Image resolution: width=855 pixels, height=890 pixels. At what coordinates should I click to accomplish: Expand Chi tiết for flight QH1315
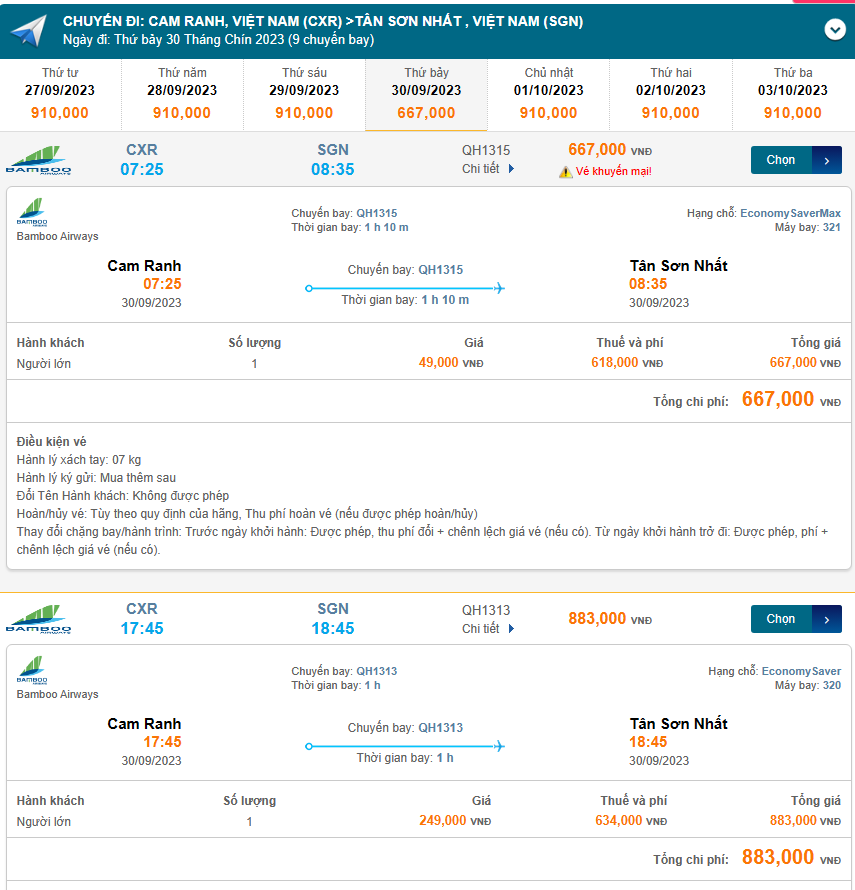click(x=488, y=169)
